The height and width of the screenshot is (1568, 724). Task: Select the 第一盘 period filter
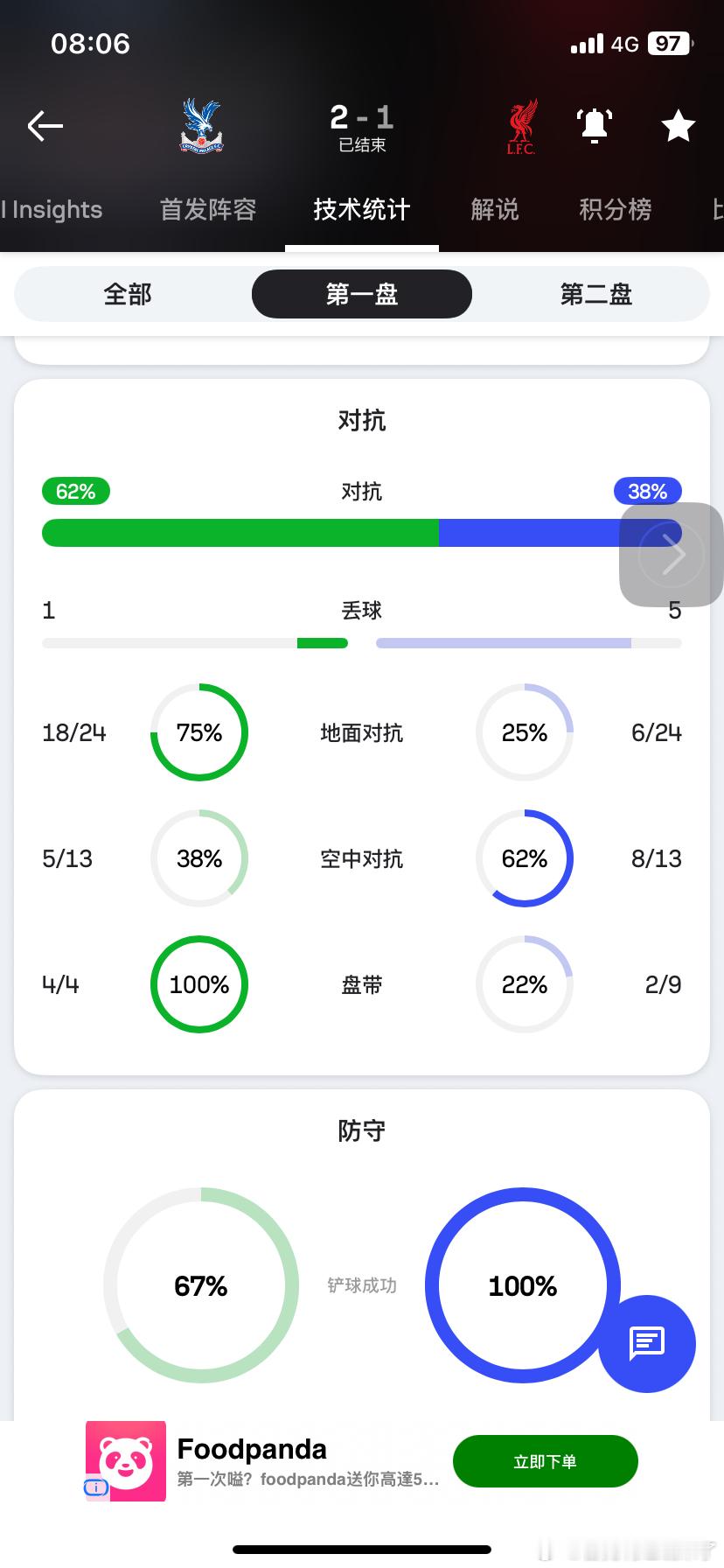(362, 295)
